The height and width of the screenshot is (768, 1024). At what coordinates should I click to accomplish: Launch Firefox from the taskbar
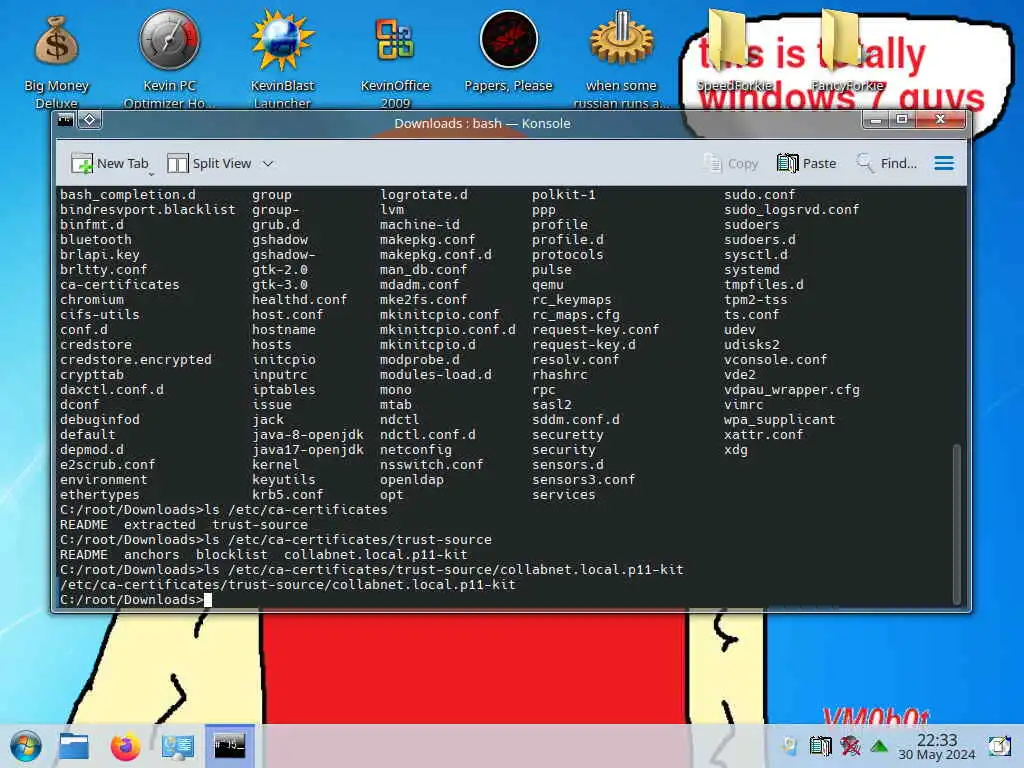tap(125, 746)
